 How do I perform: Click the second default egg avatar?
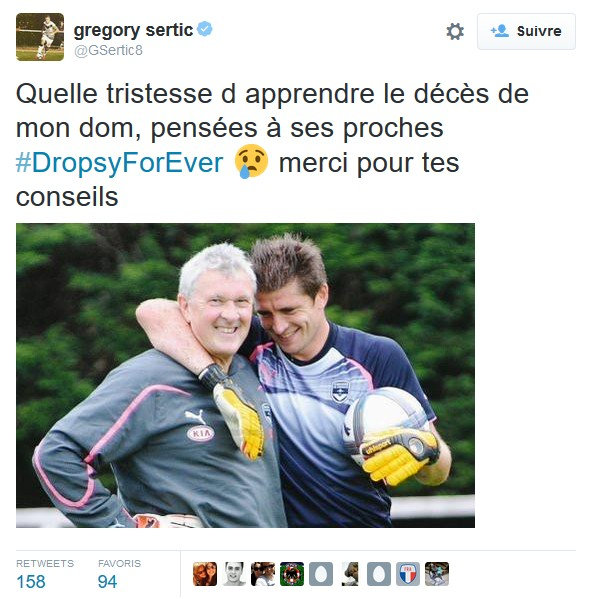coord(379,574)
